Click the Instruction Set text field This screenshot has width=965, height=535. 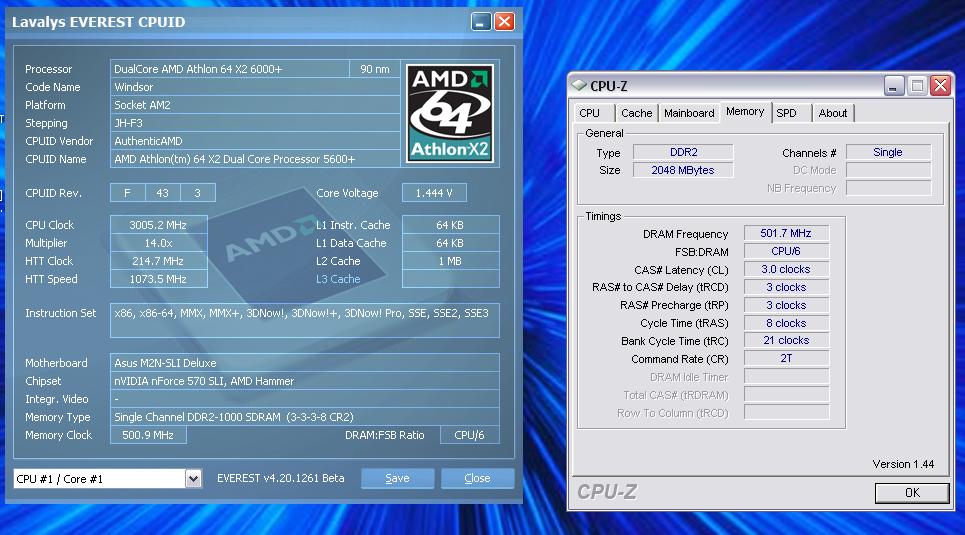point(305,320)
